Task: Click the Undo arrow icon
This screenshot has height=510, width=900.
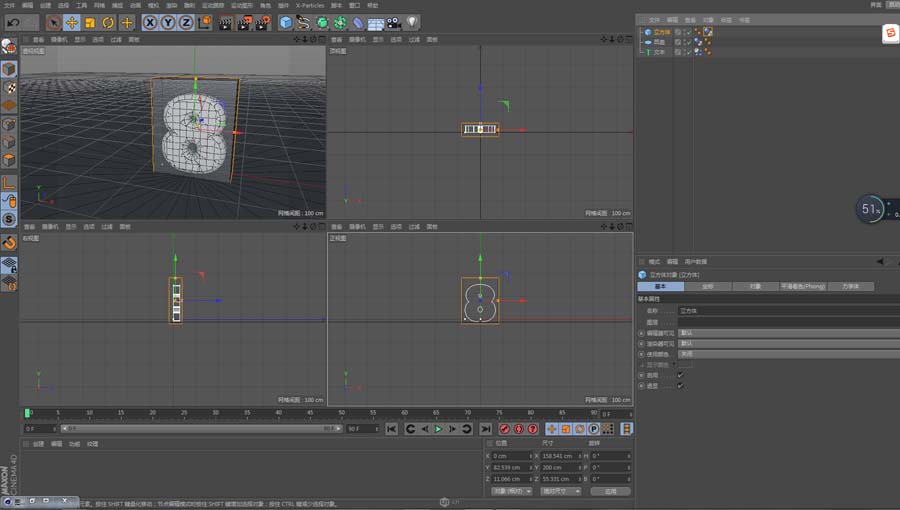Action: [13, 22]
